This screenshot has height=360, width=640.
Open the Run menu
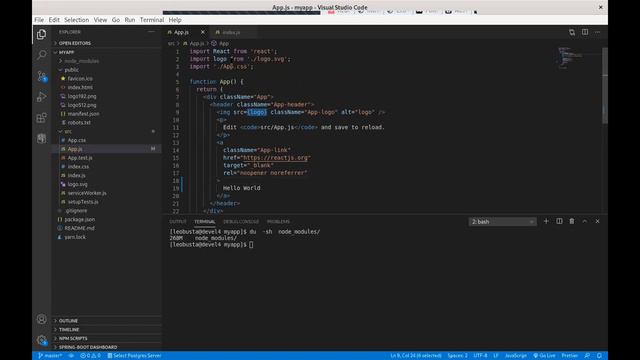coord(130,20)
